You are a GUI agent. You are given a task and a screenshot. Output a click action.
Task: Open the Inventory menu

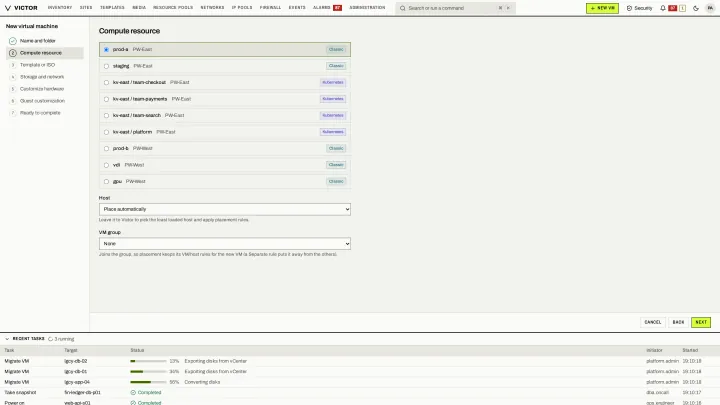tap(60, 8)
